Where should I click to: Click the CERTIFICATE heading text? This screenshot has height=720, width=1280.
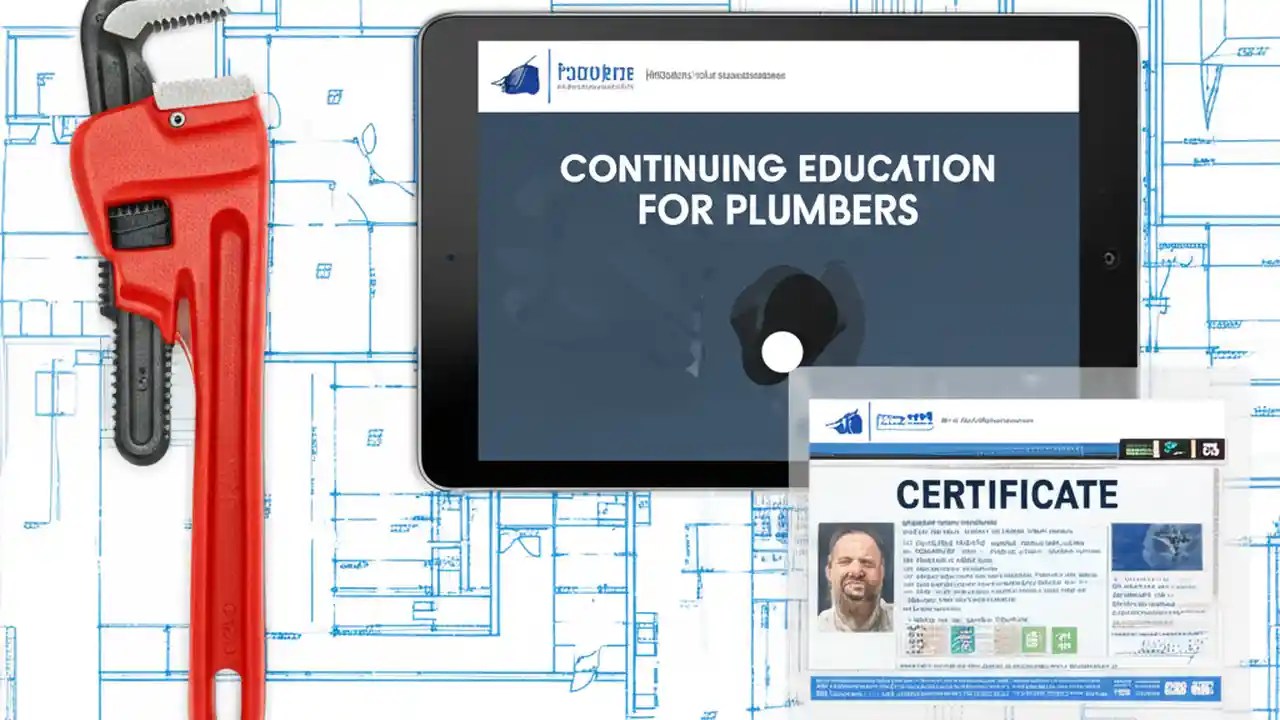tap(1009, 491)
